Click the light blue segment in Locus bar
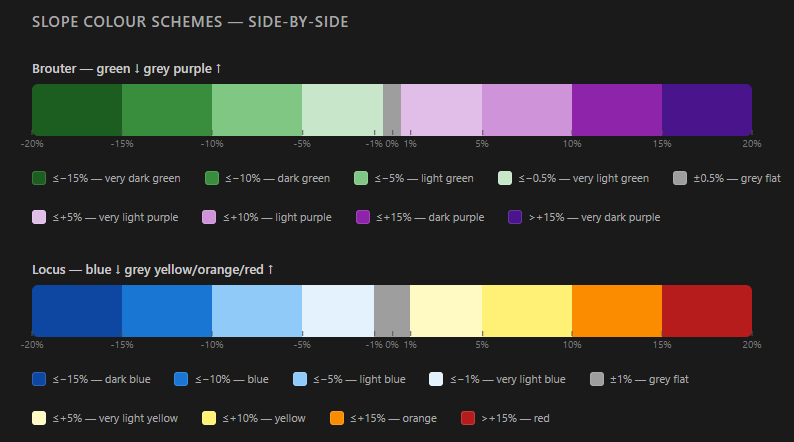This screenshot has width=794, height=442. pos(257,311)
